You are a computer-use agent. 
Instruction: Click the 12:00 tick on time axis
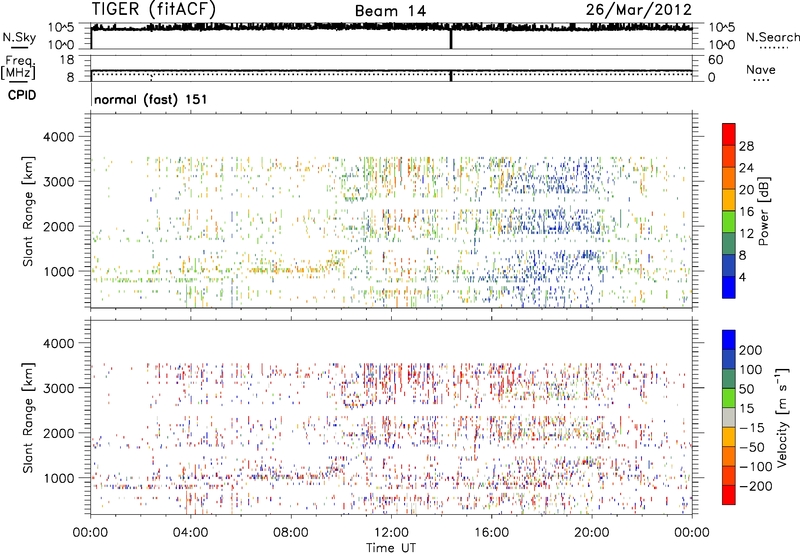[x=391, y=532]
